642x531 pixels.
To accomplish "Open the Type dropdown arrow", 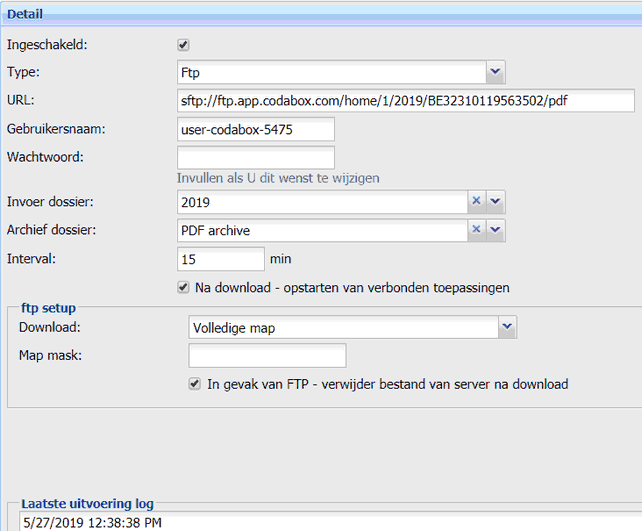I will pos(495,72).
